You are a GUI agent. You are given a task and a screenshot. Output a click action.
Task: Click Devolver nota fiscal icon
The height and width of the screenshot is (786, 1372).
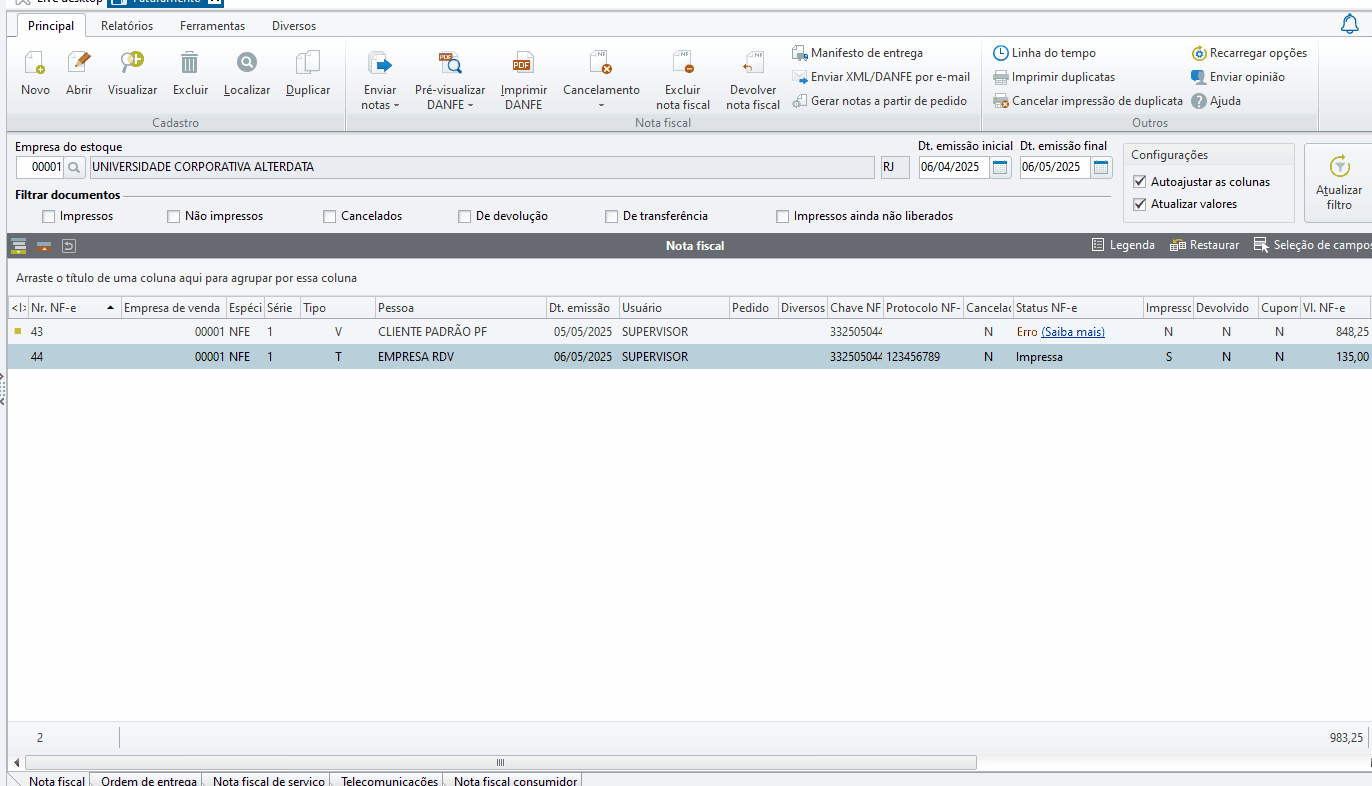click(753, 64)
